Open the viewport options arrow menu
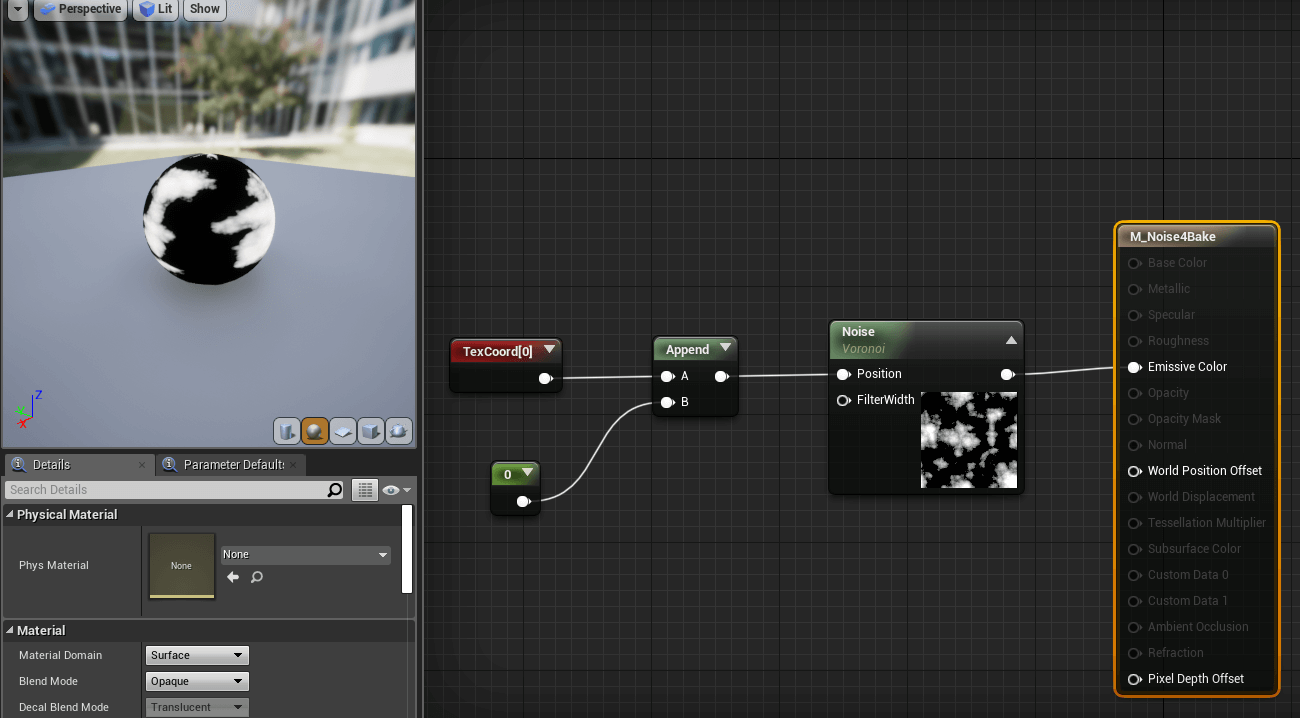This screenshot has width=1300, height=718. tap(16, 9)
